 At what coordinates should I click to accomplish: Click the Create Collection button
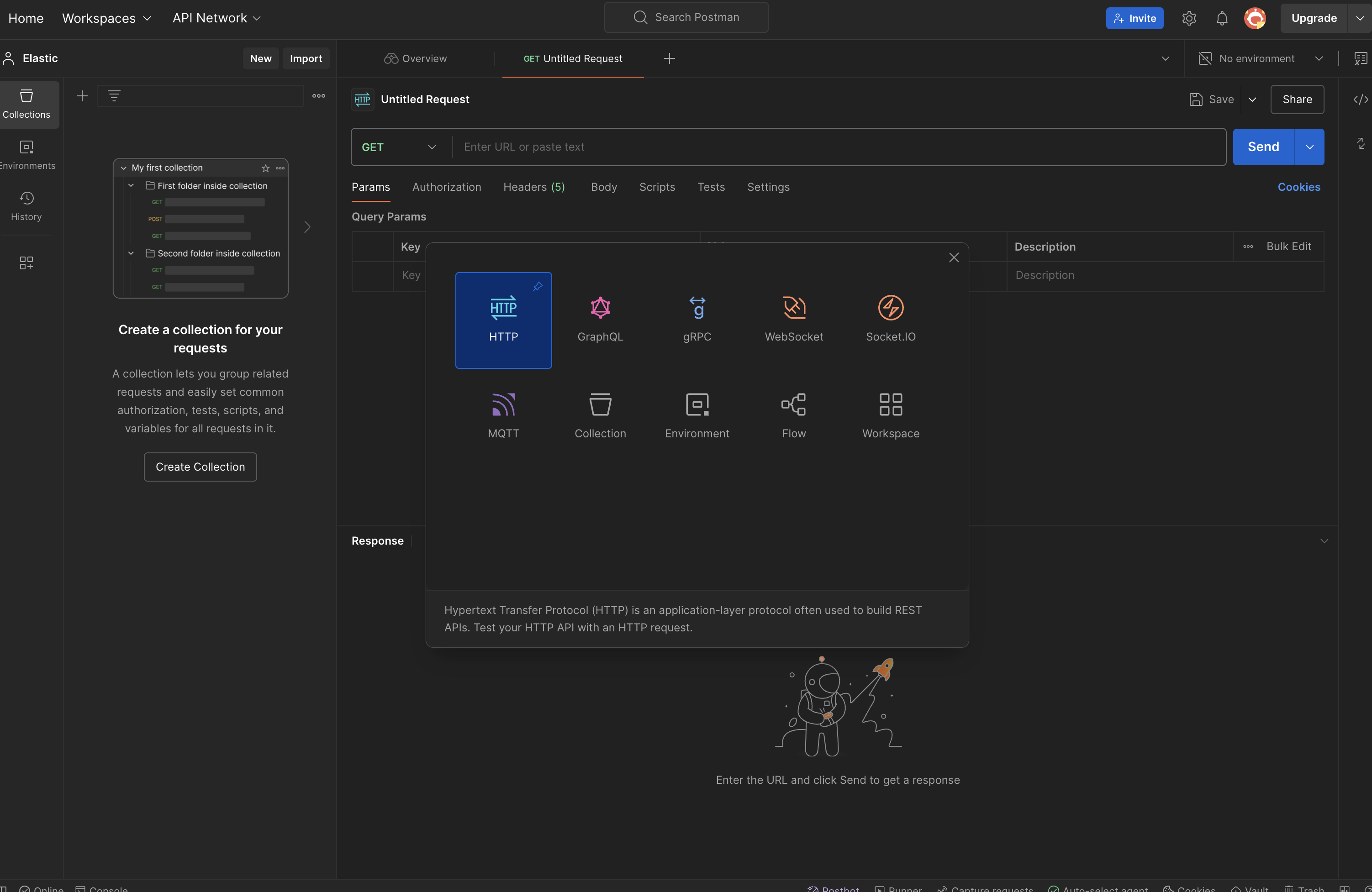tap(200, 467)
